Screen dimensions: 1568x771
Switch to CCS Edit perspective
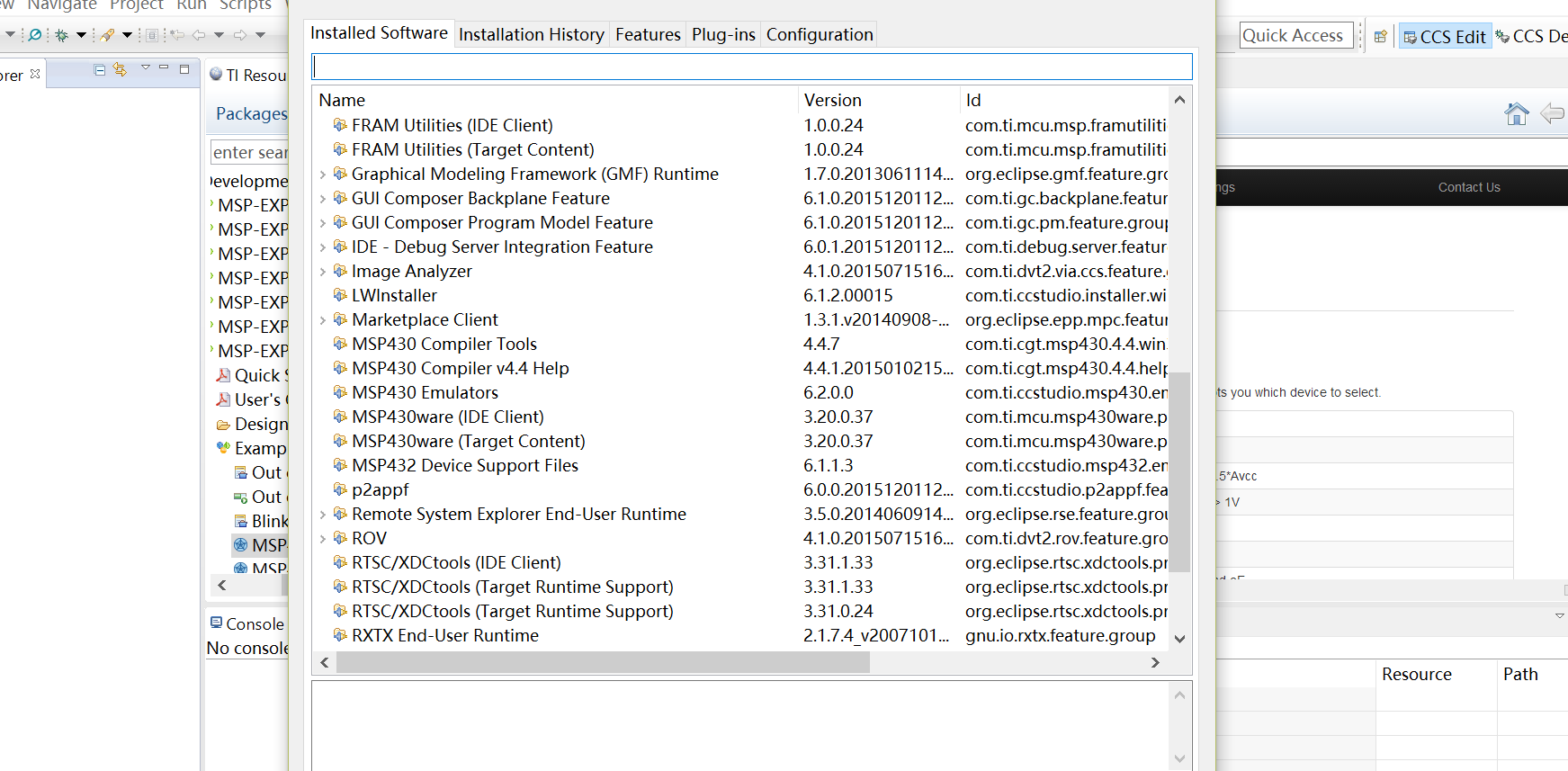tap(1446, 36)
